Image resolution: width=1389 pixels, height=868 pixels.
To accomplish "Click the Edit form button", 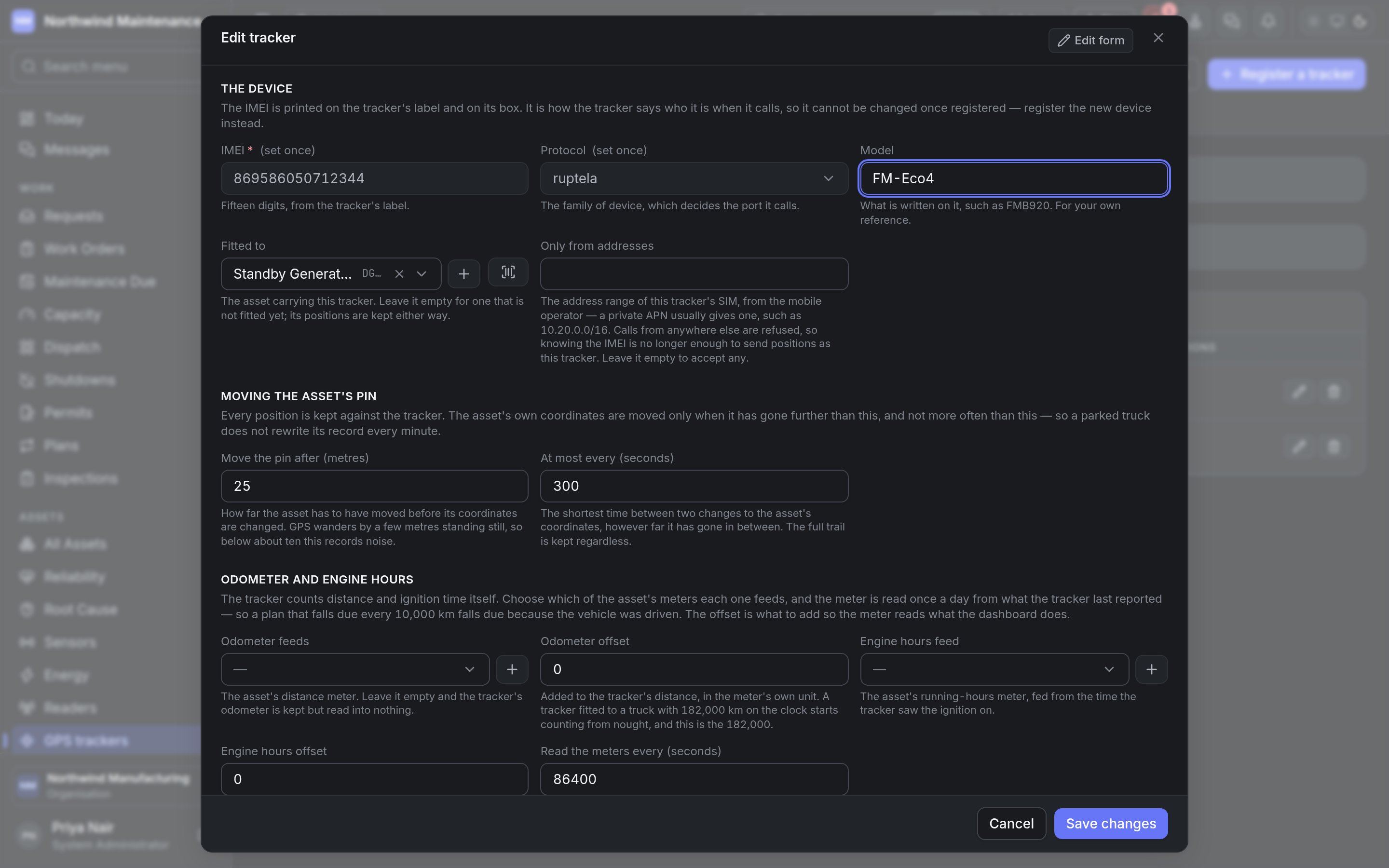I will tap(1090, 40).
